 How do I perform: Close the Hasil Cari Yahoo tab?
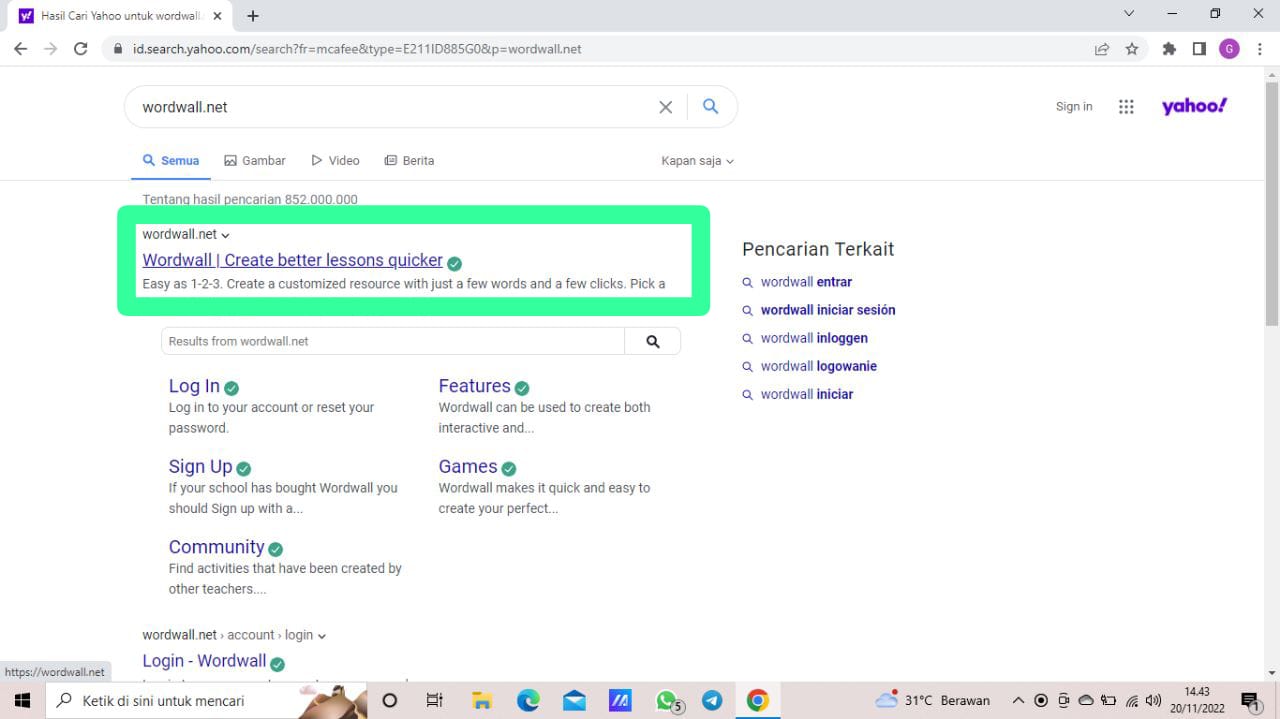point(218,16)
